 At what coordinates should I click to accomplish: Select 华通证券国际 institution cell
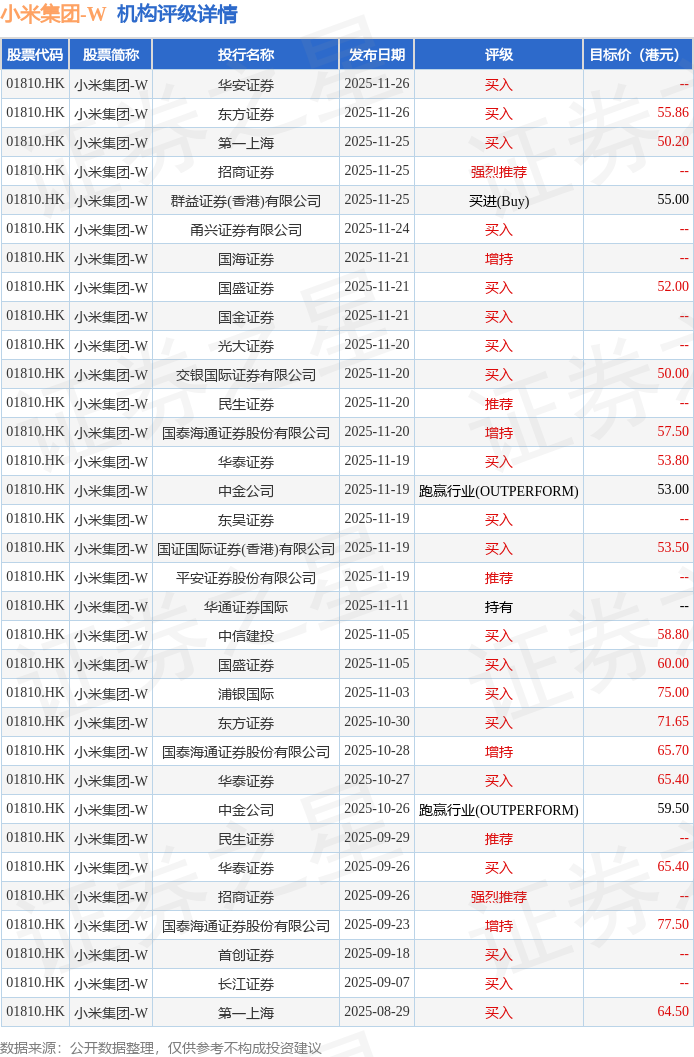pyautogui.click(x=245, y=607)
